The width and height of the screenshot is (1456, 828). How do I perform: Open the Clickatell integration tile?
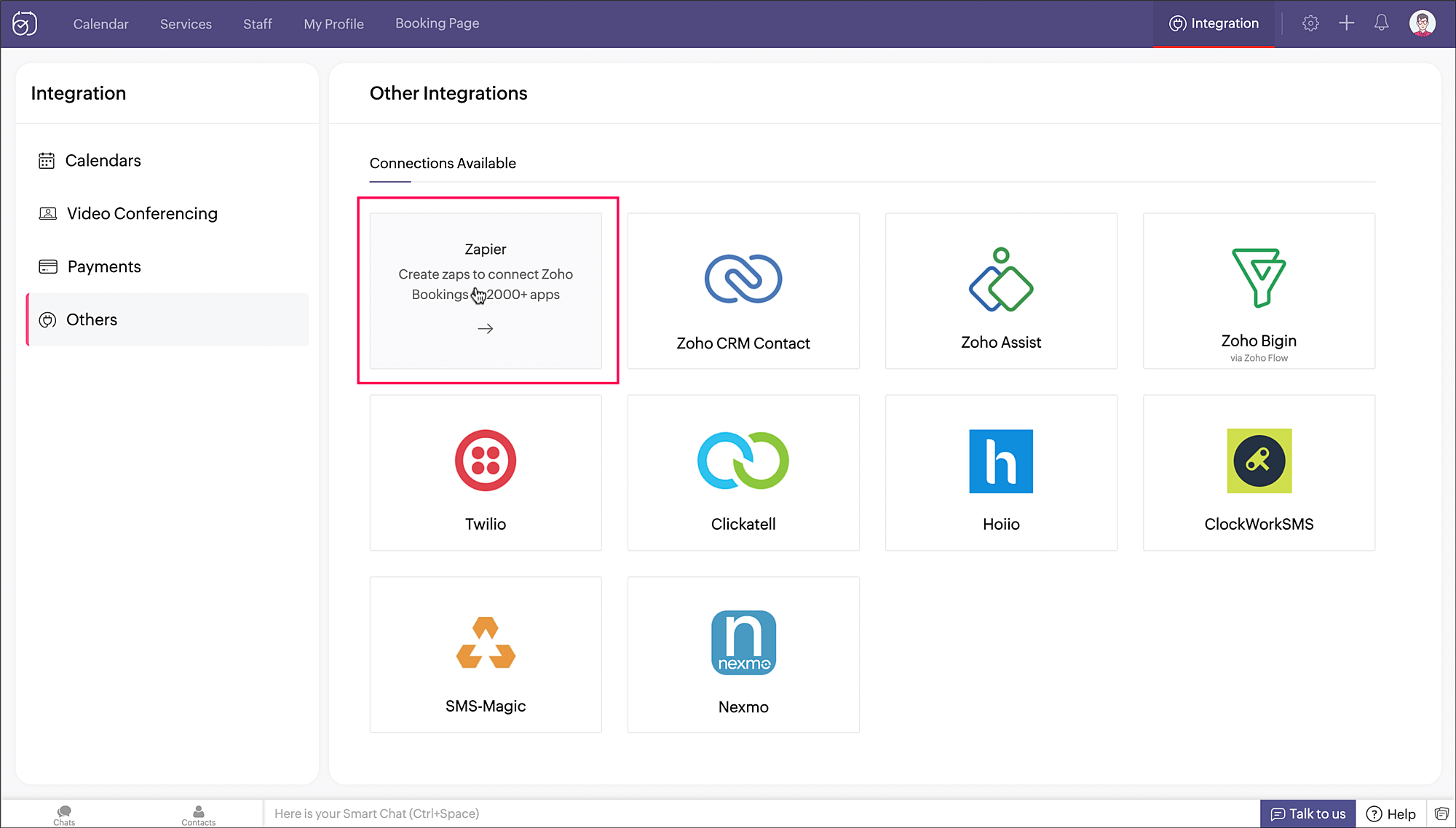pos(743,473)
